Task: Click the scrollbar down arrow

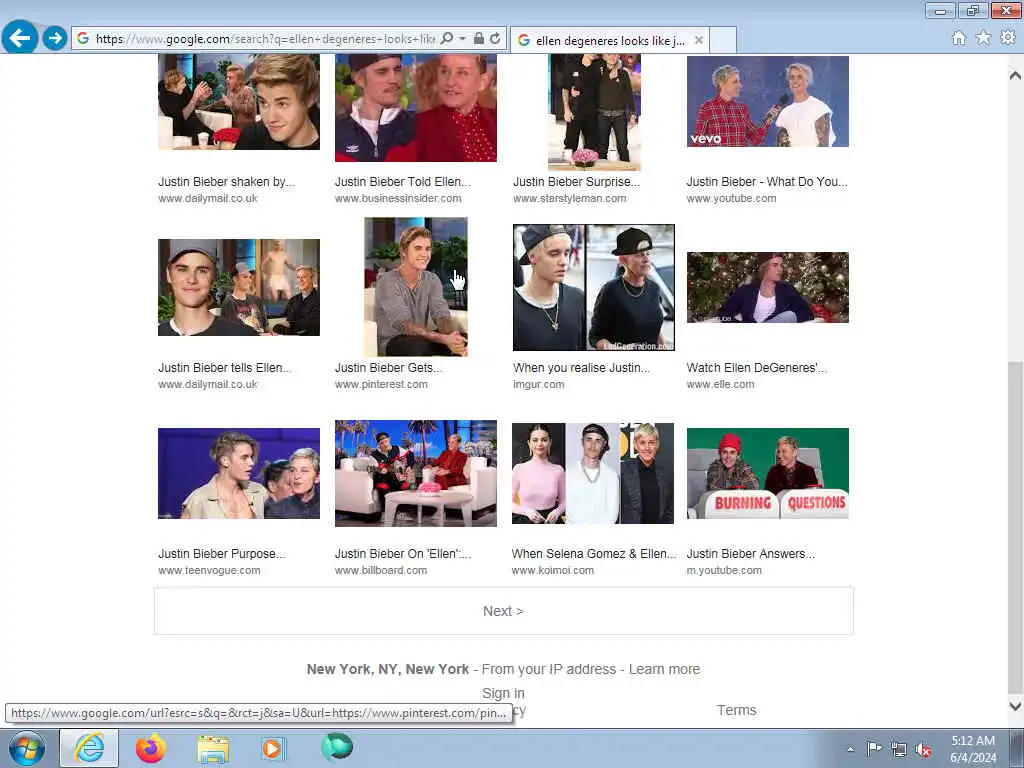Action: point(1016,705)
